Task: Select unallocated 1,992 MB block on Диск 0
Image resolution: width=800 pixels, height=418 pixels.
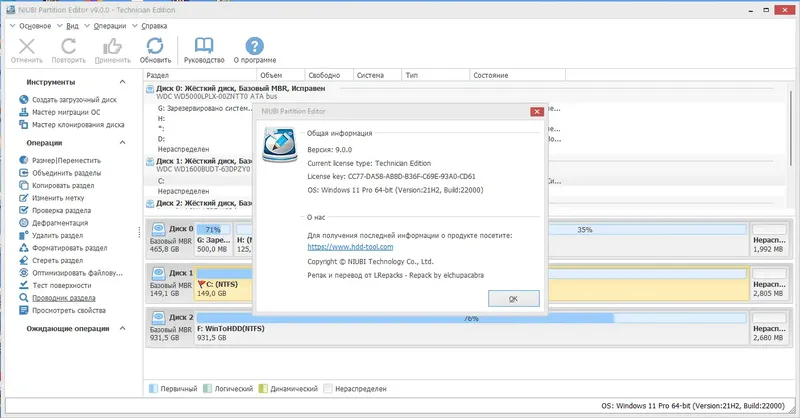Action: (769, 238)
